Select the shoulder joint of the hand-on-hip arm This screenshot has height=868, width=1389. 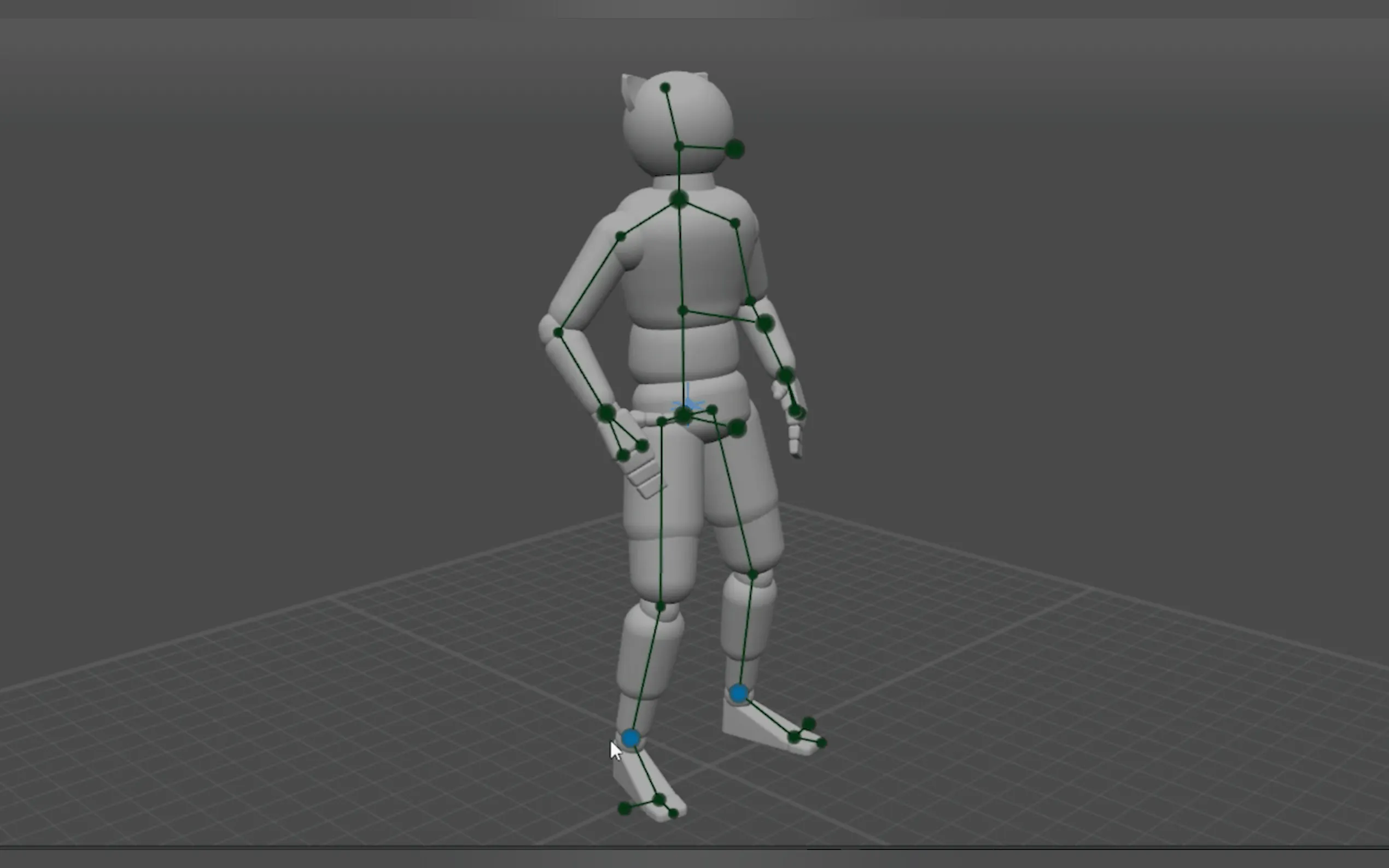620,237
